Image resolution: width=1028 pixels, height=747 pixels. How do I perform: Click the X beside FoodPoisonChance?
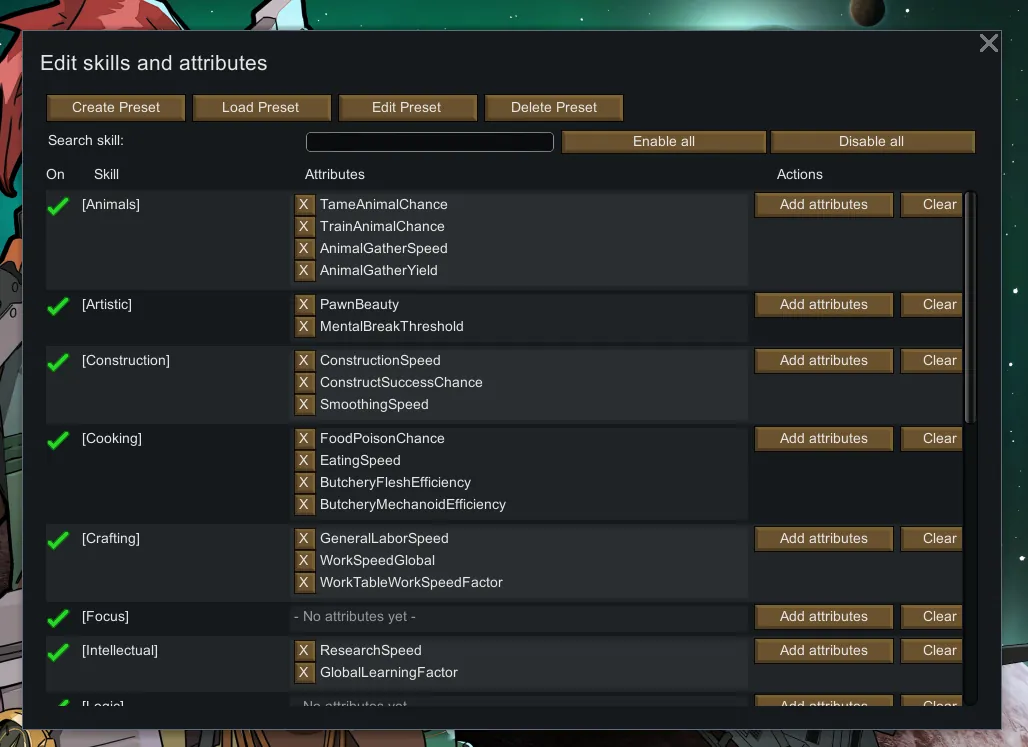(x=305, y=438)
